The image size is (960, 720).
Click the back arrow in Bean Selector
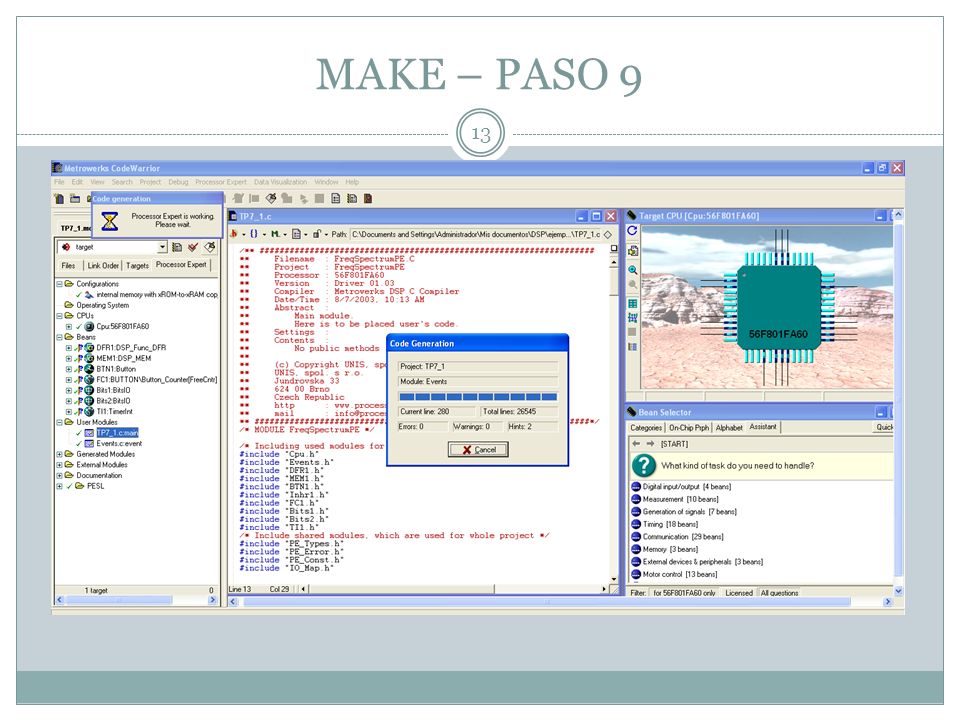(636, 444)
